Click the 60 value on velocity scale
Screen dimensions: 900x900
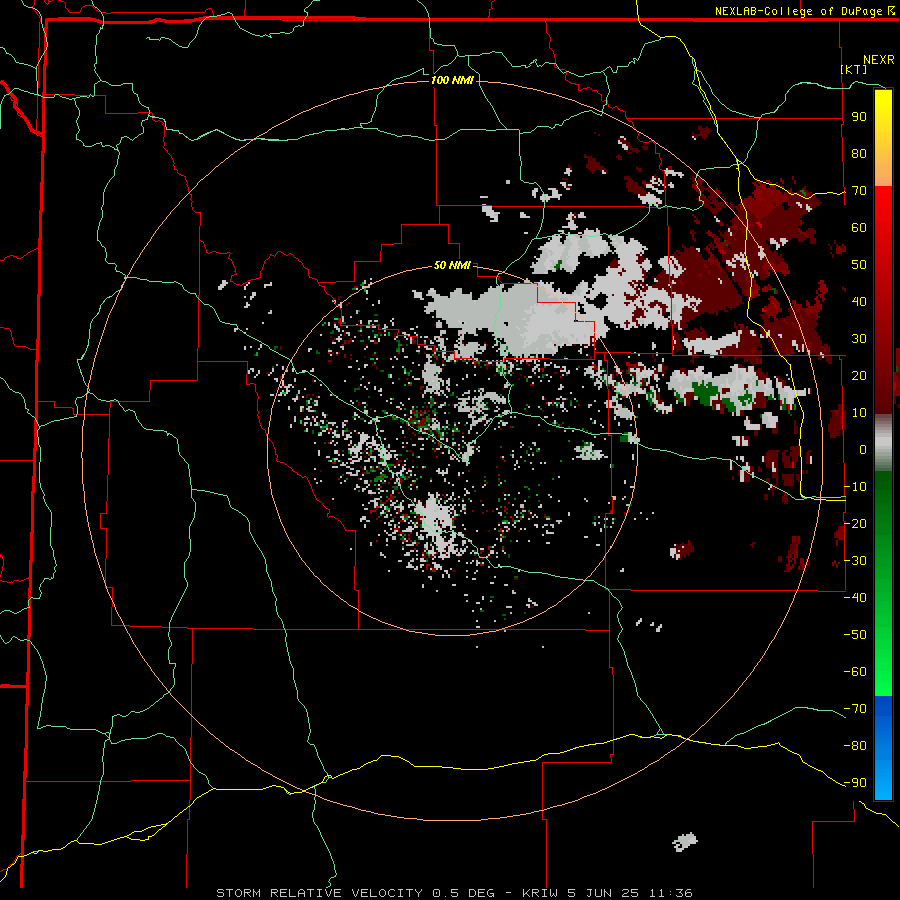859,228
